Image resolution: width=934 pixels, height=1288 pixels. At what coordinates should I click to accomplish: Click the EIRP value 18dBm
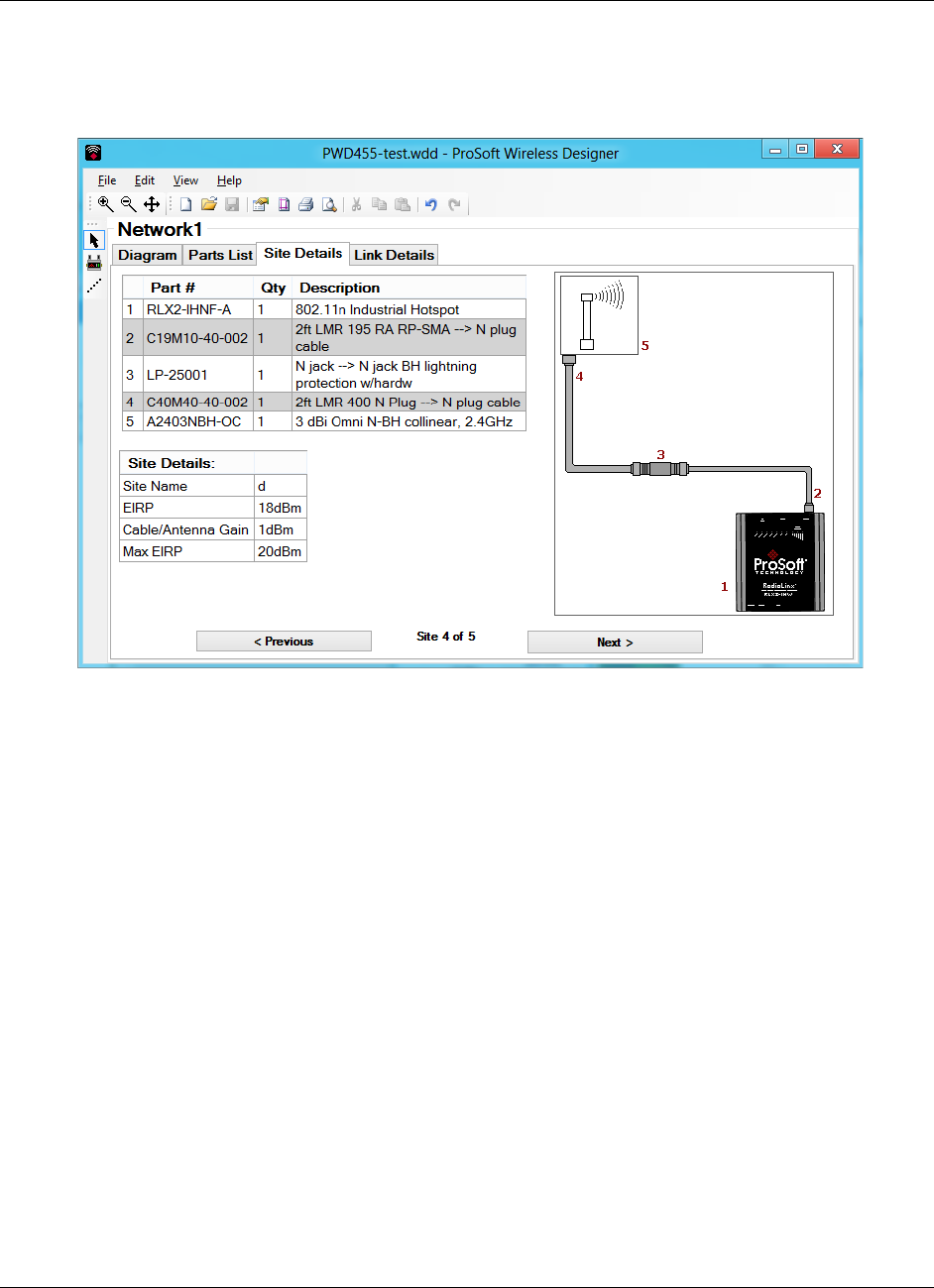click(280, 508)
